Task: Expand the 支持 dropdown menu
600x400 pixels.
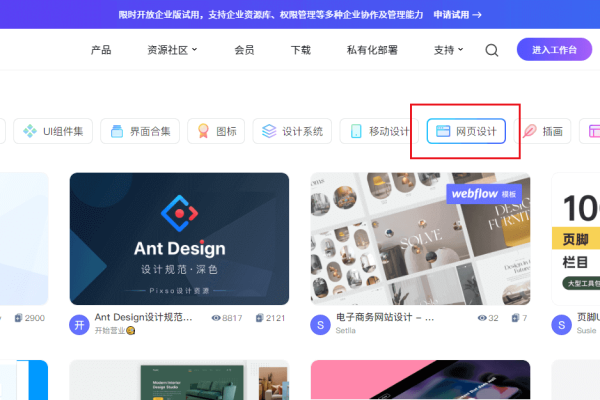Action: click(448, 50)
